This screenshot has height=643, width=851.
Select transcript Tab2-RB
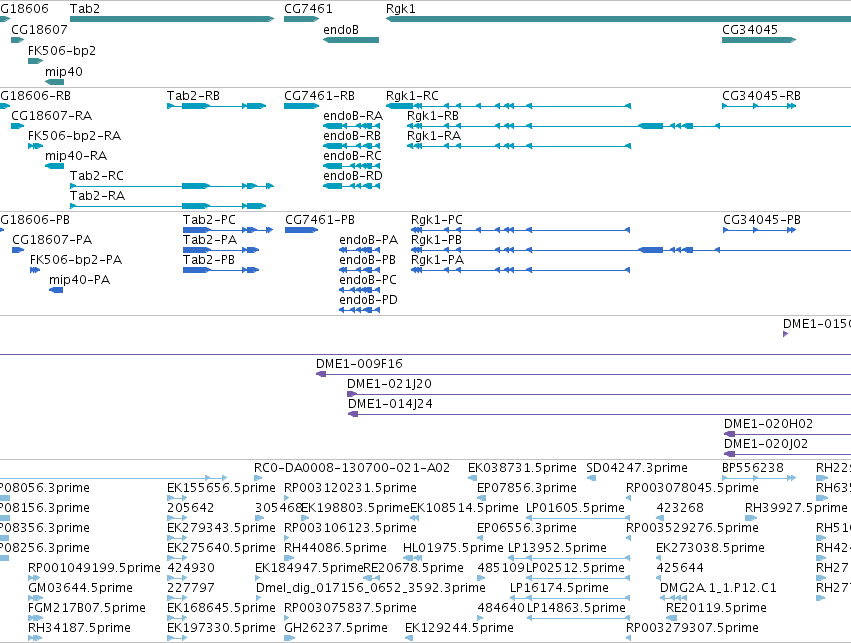(193, 96)
